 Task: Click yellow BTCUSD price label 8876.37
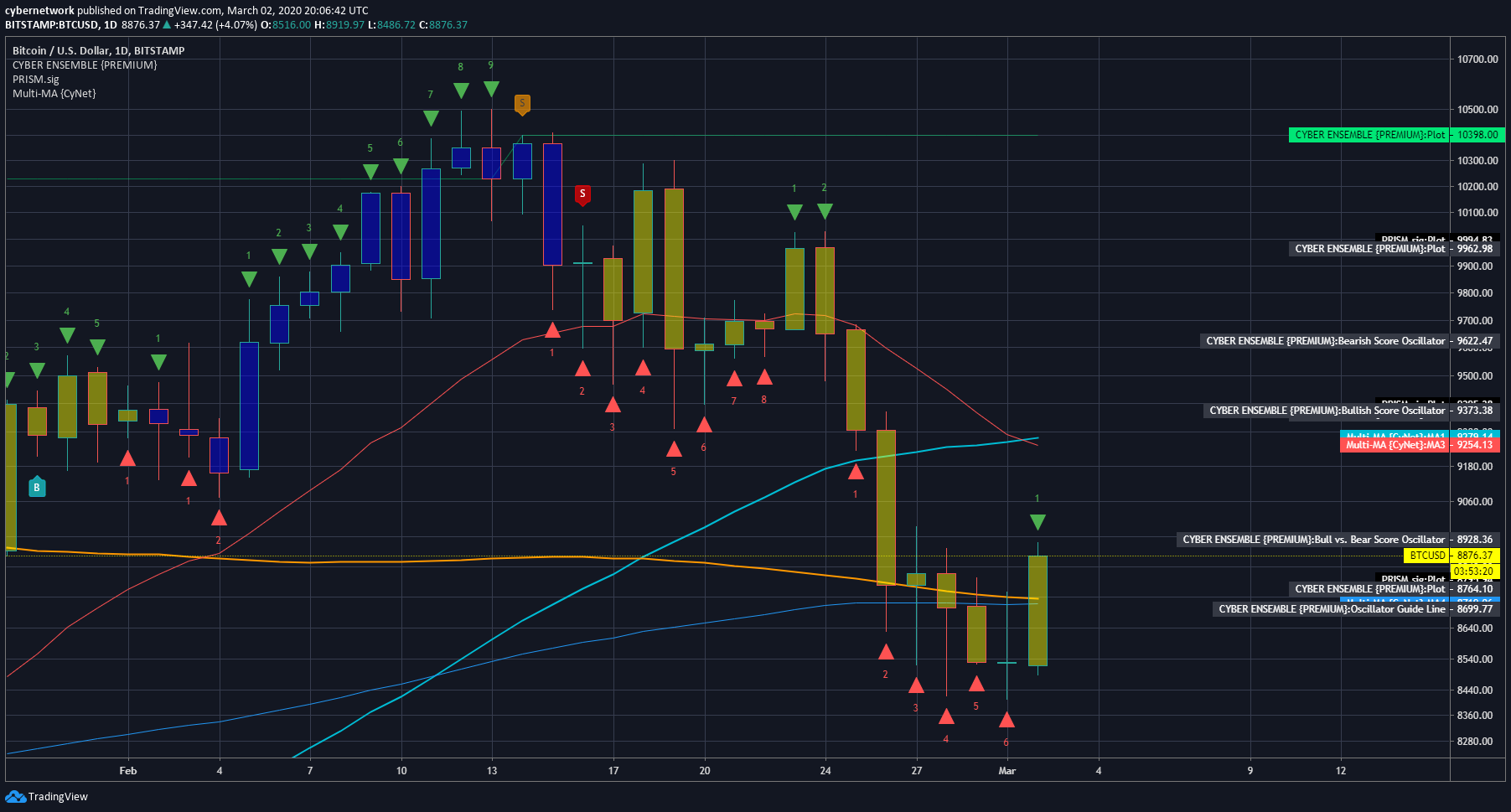(x=1451, y=556)
